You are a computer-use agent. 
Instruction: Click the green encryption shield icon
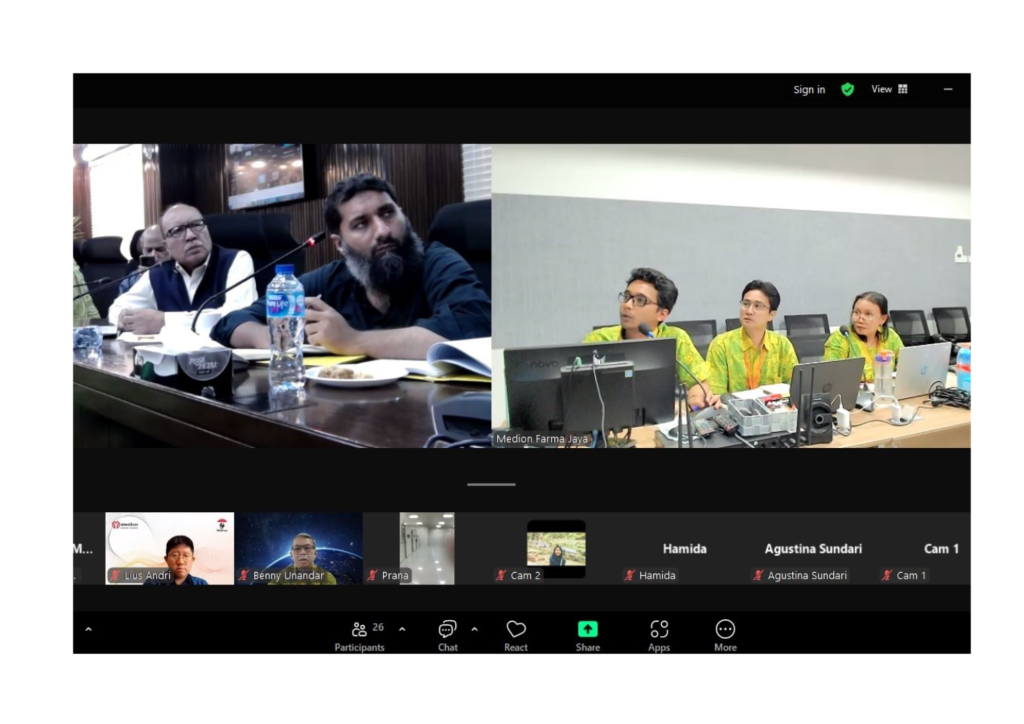(x=848, y=89)
